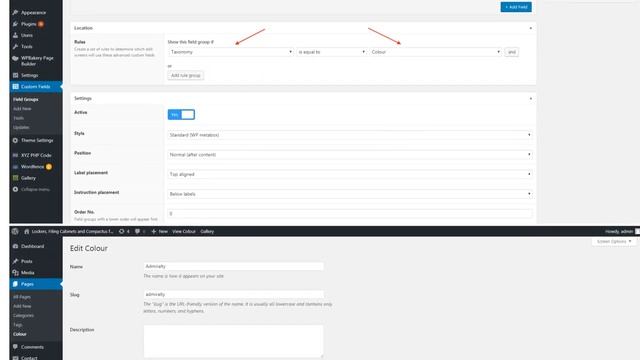Open the Taxonomy rule dropdown
Image resolution: width=640 pixels, height=360 pixels.
231,52
